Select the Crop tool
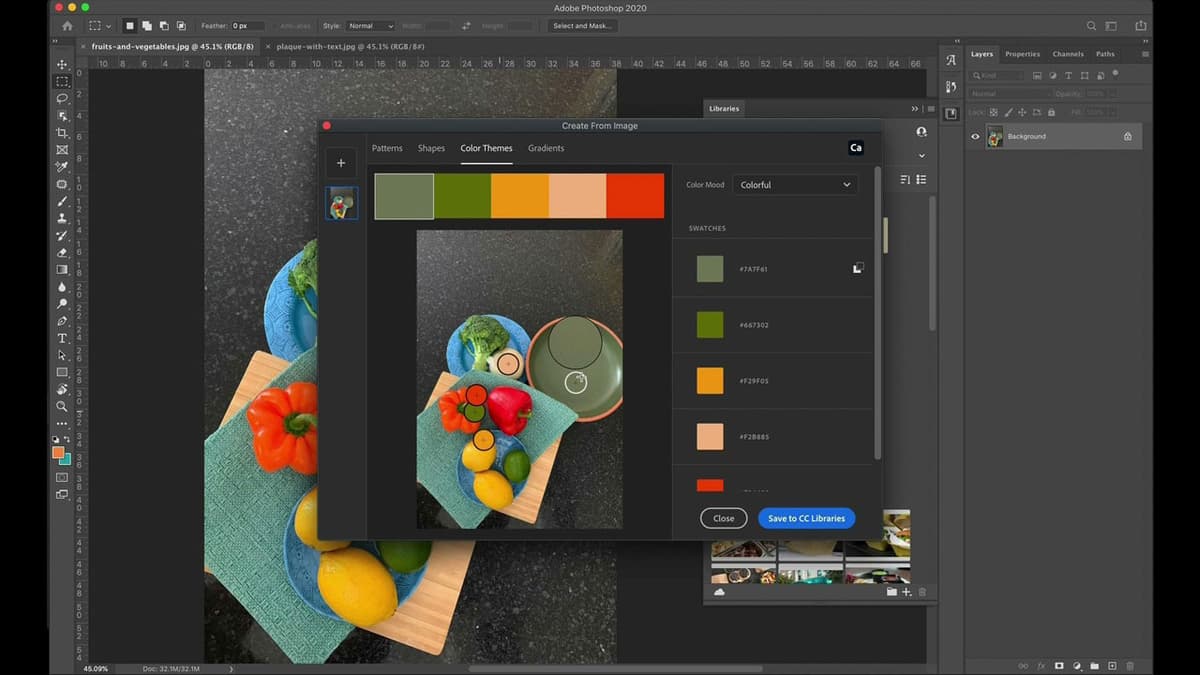Screen dimensions: 1200x675 point(61,132)
